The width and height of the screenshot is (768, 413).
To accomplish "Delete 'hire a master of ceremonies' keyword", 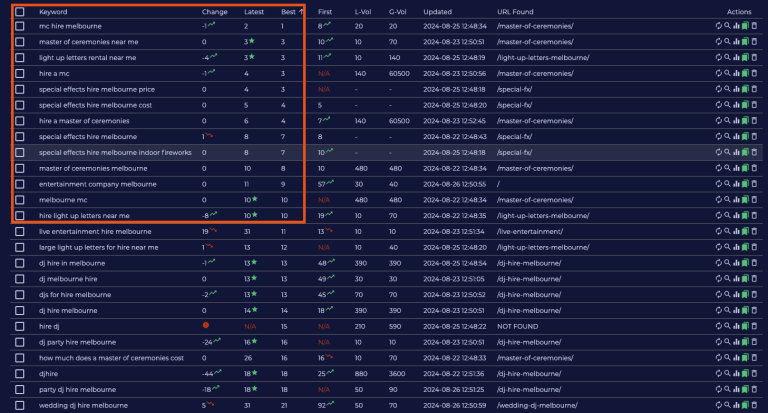I will (754, 121).
